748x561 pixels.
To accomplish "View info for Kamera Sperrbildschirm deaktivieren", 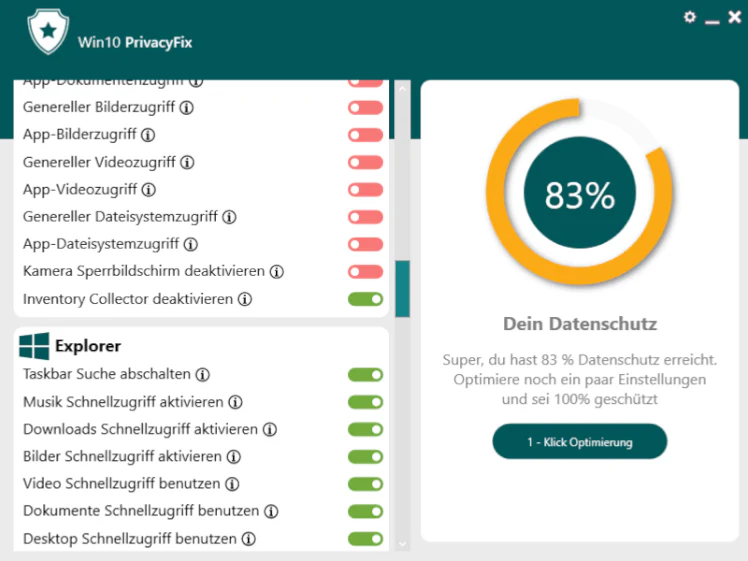I will point(277,272).
